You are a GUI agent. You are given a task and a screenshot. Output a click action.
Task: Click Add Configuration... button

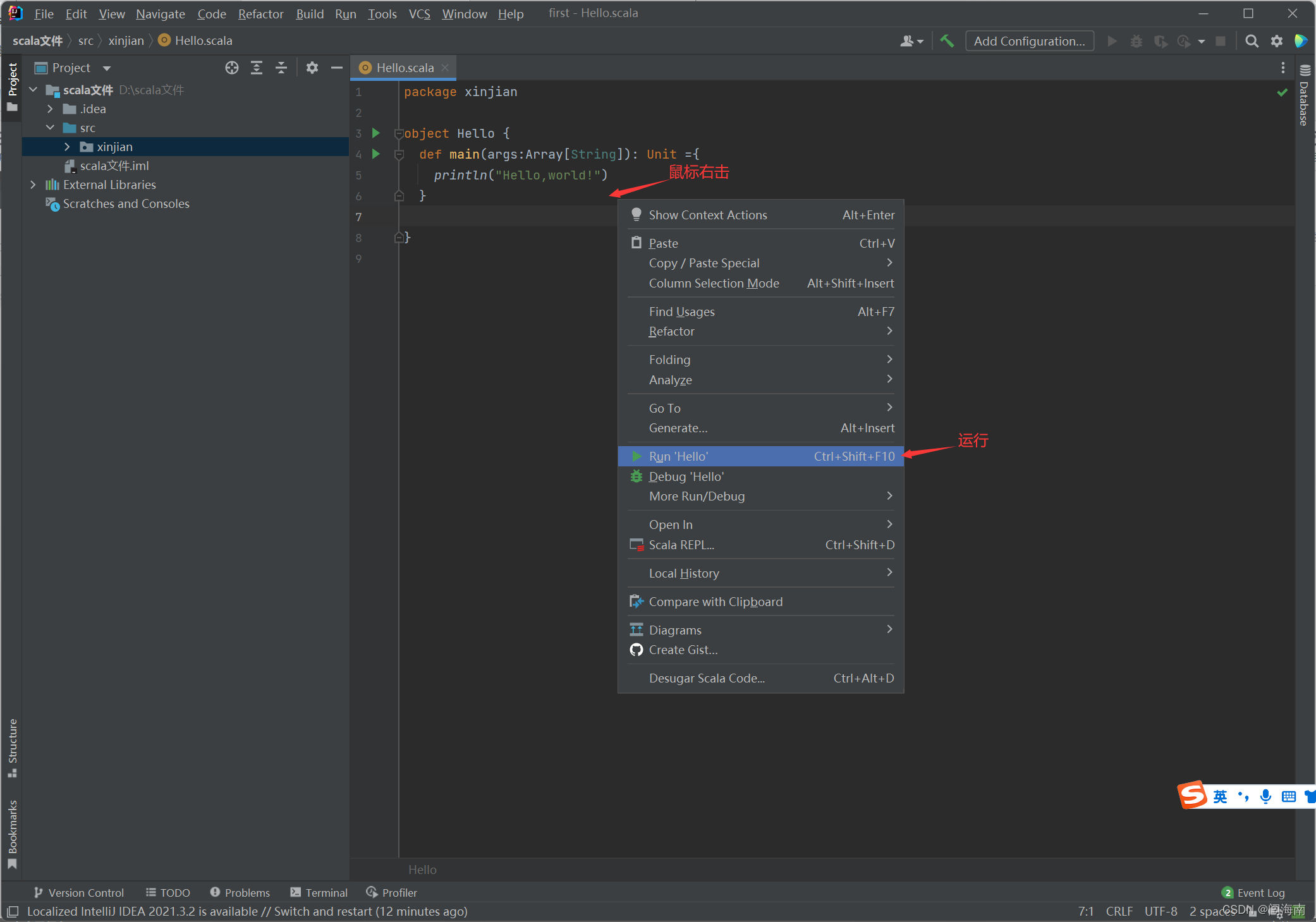[x=1030, y=41]
